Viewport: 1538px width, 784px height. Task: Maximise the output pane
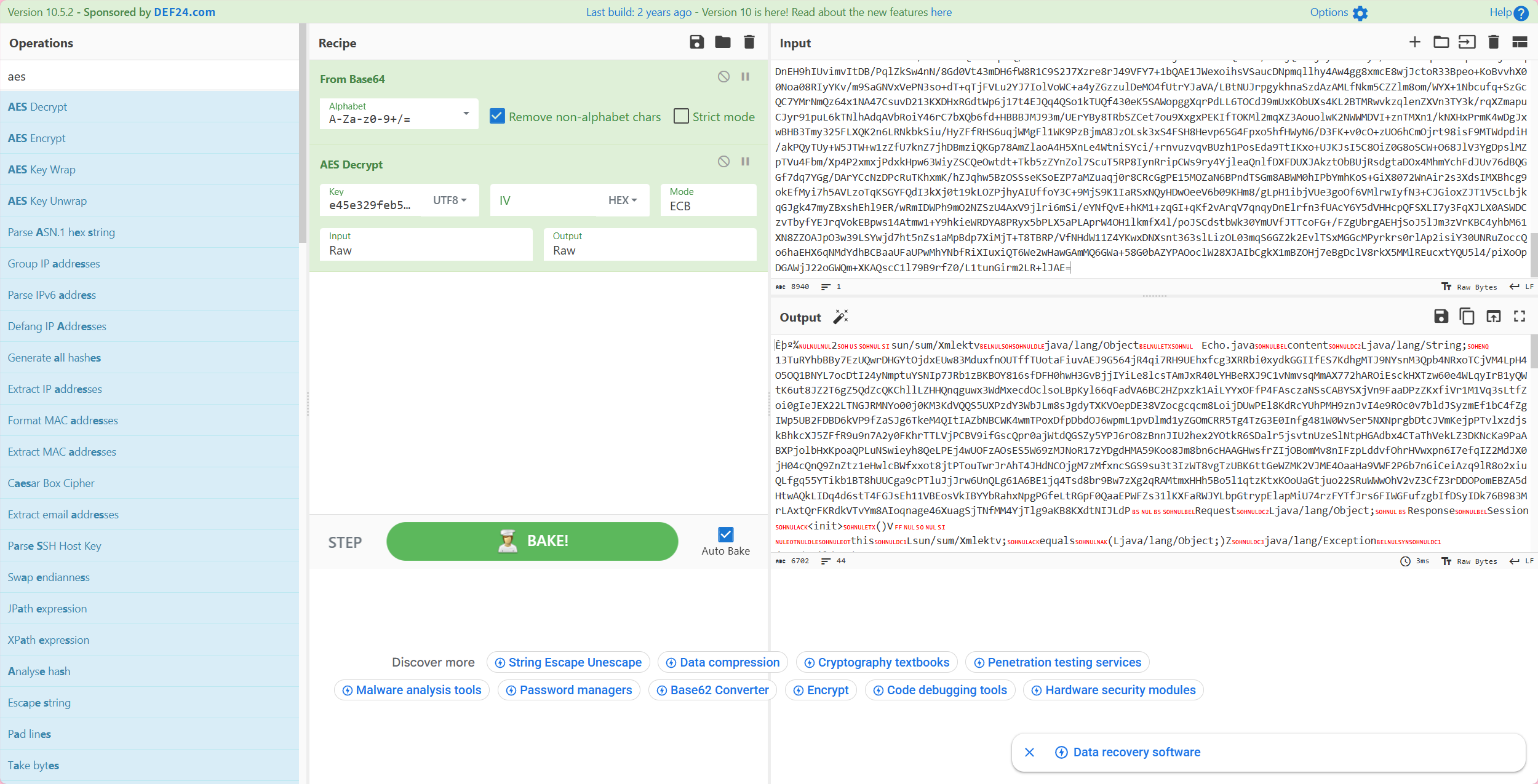click(1520, 317)
